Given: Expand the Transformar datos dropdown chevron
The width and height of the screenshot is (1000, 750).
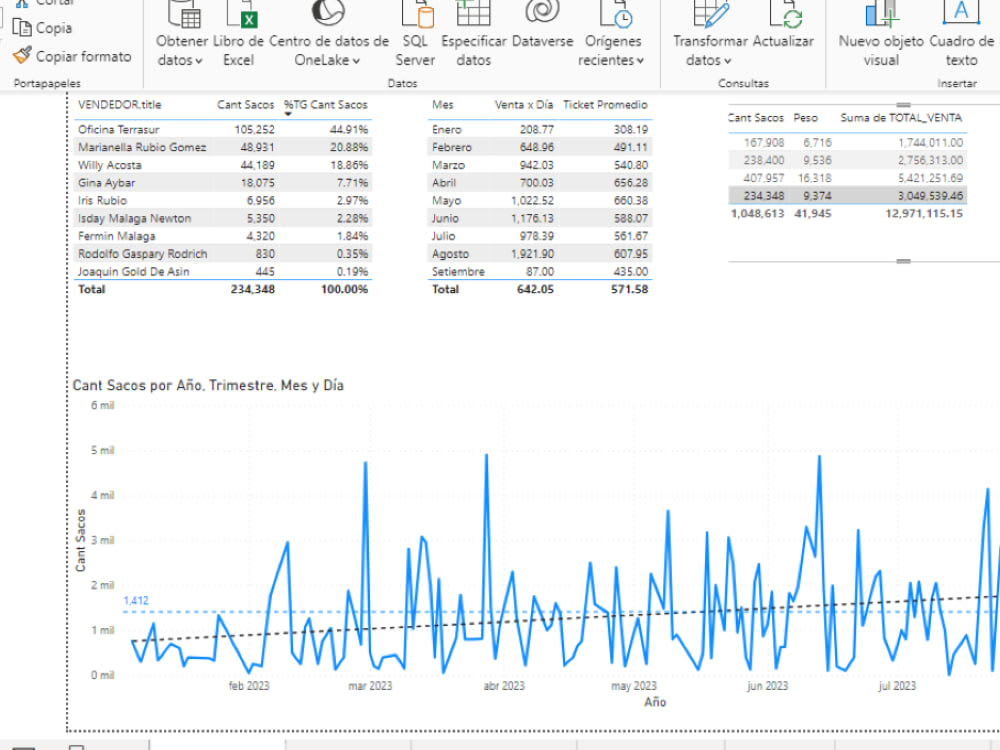Looking at the screenshot, I should coord(727,60).
